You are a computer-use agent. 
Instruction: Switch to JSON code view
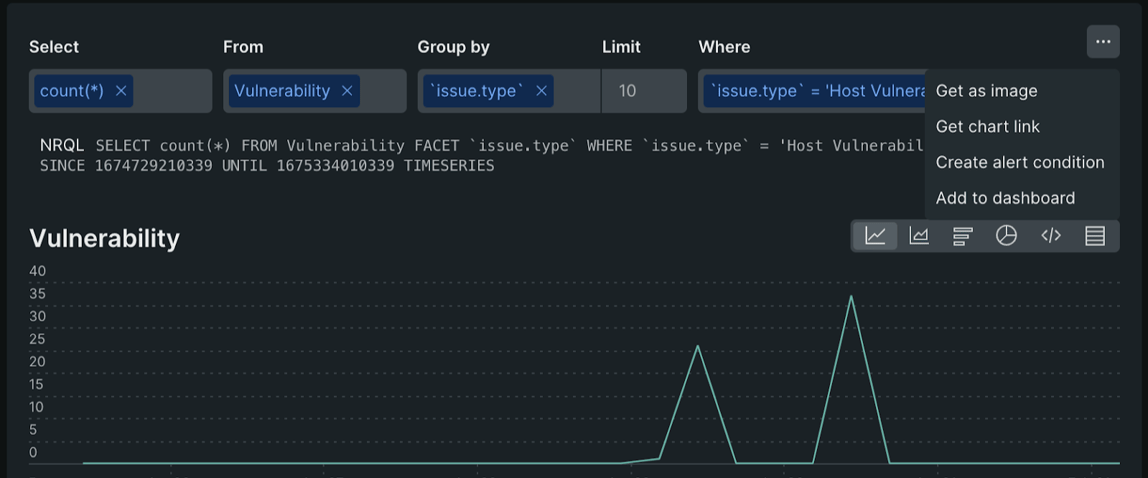1051,236
